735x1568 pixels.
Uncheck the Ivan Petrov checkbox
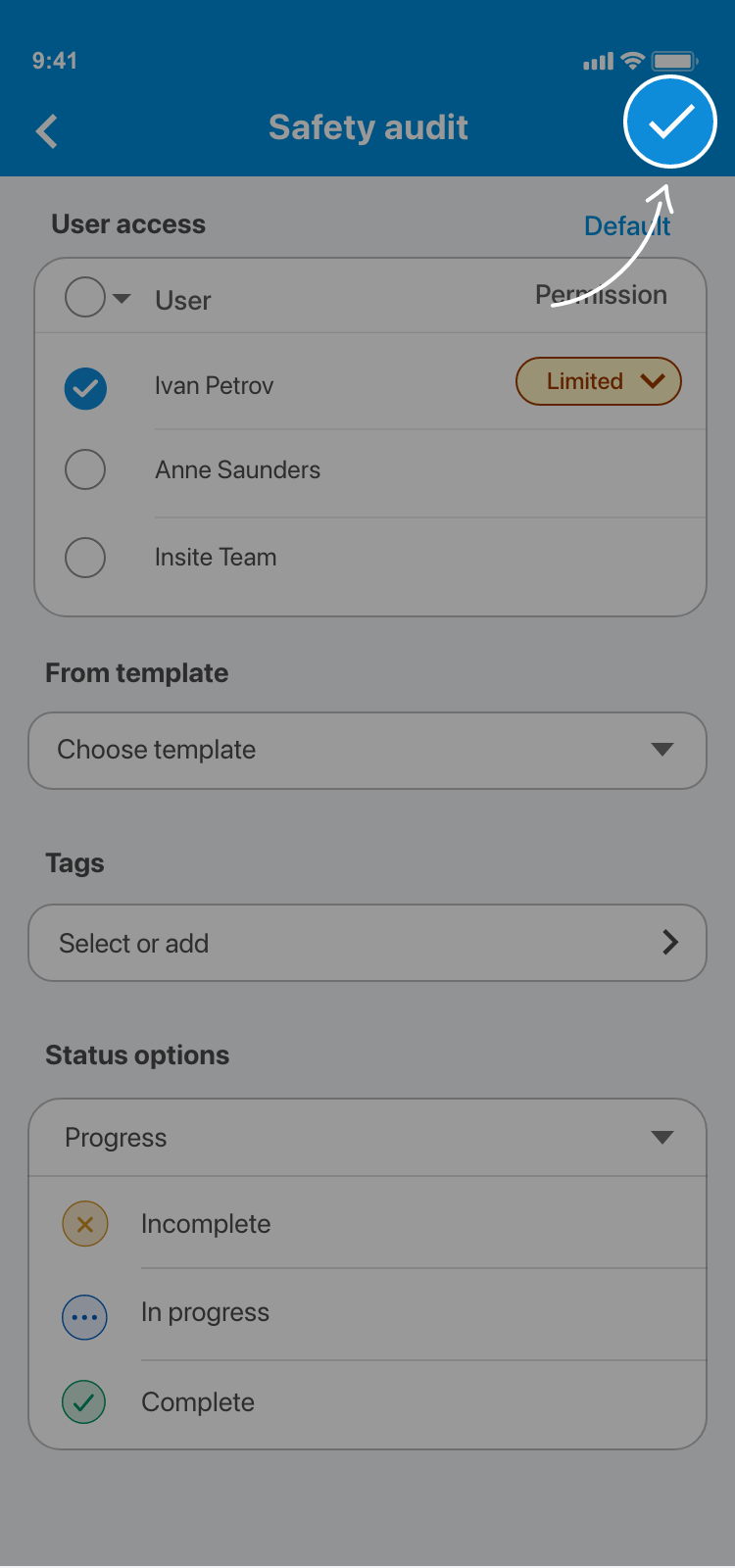[86, 388]
